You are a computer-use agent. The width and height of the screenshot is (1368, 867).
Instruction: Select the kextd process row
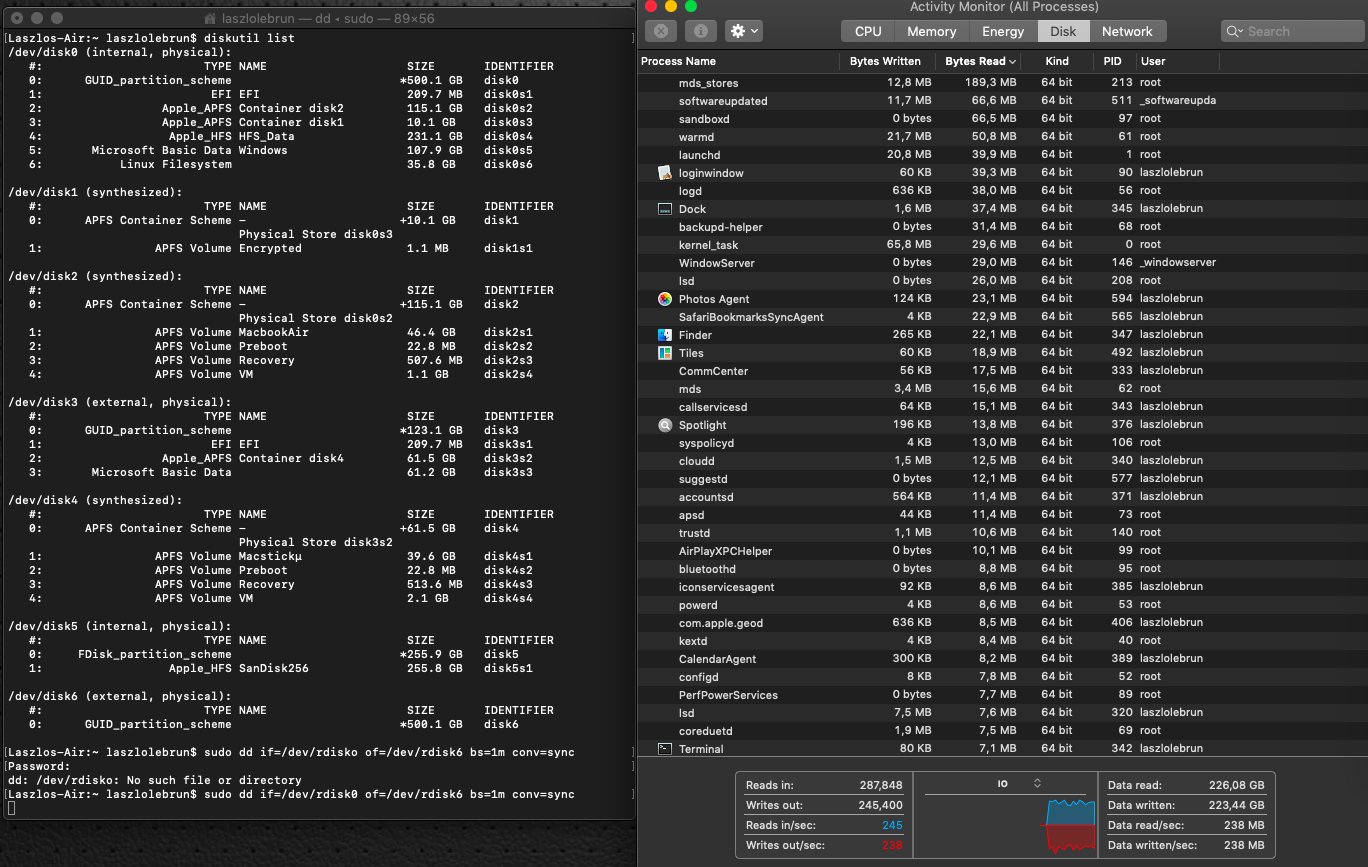point(1003,641)
